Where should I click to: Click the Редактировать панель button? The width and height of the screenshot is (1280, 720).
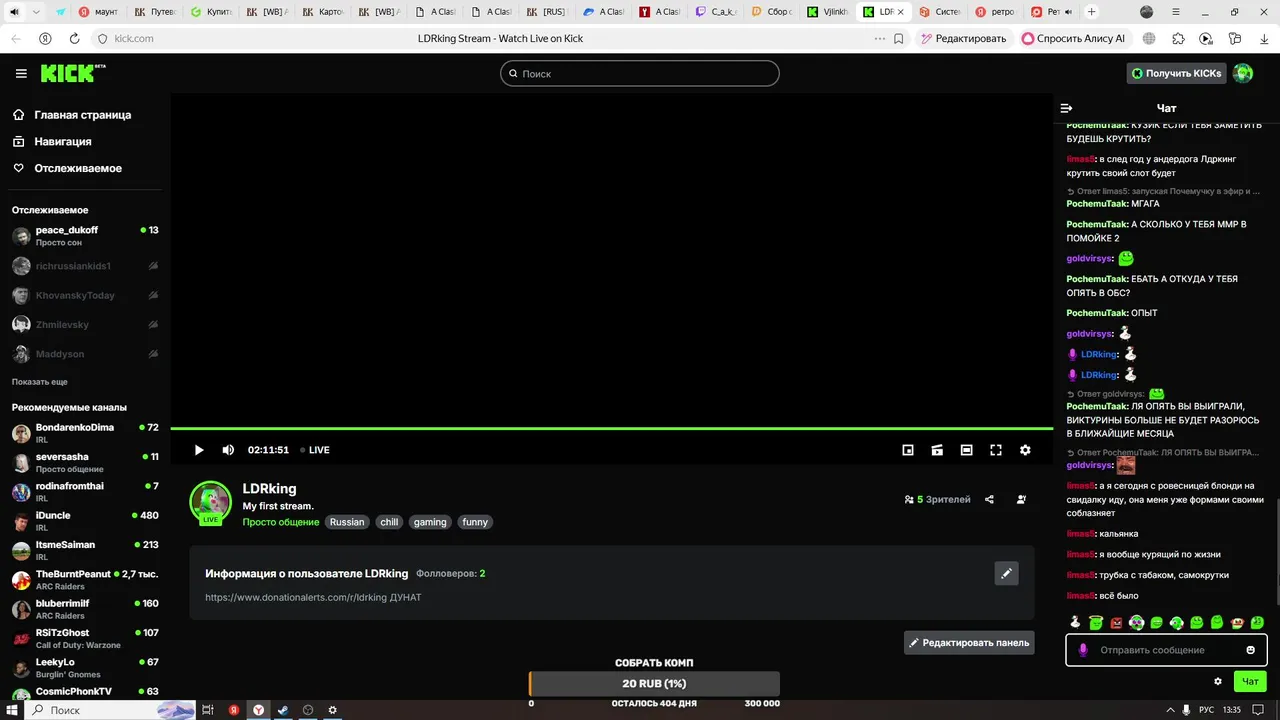(969, 643)
